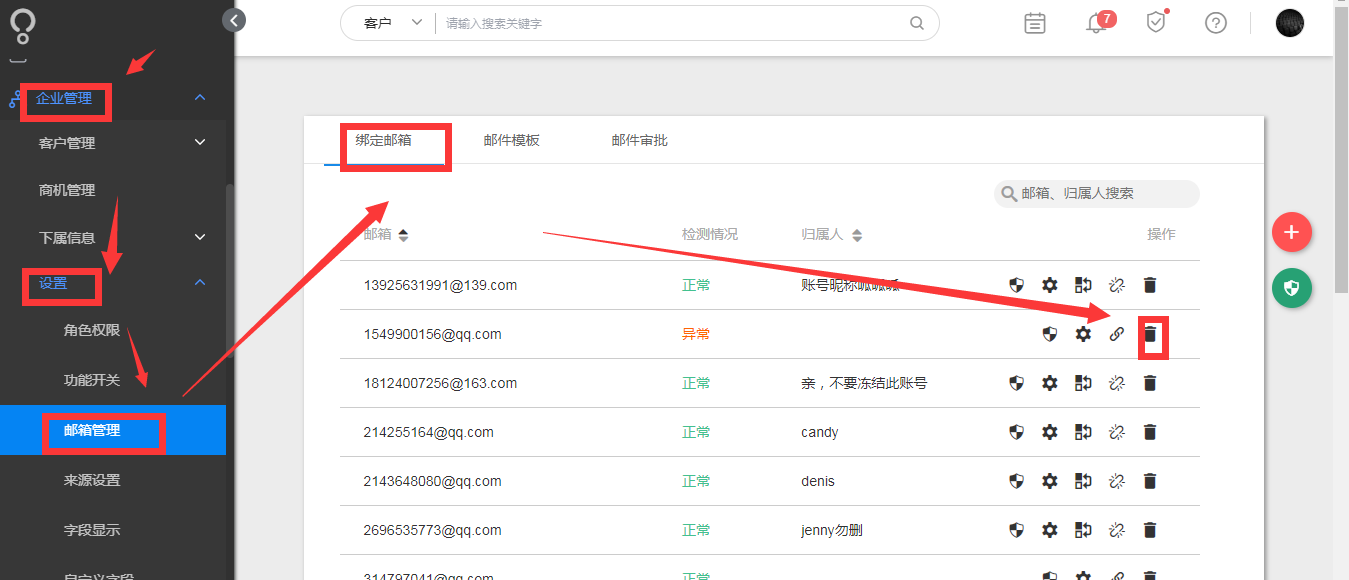Click the green shield floating button
Screen dimensions: 1349x580
[x=1292, y=288]
